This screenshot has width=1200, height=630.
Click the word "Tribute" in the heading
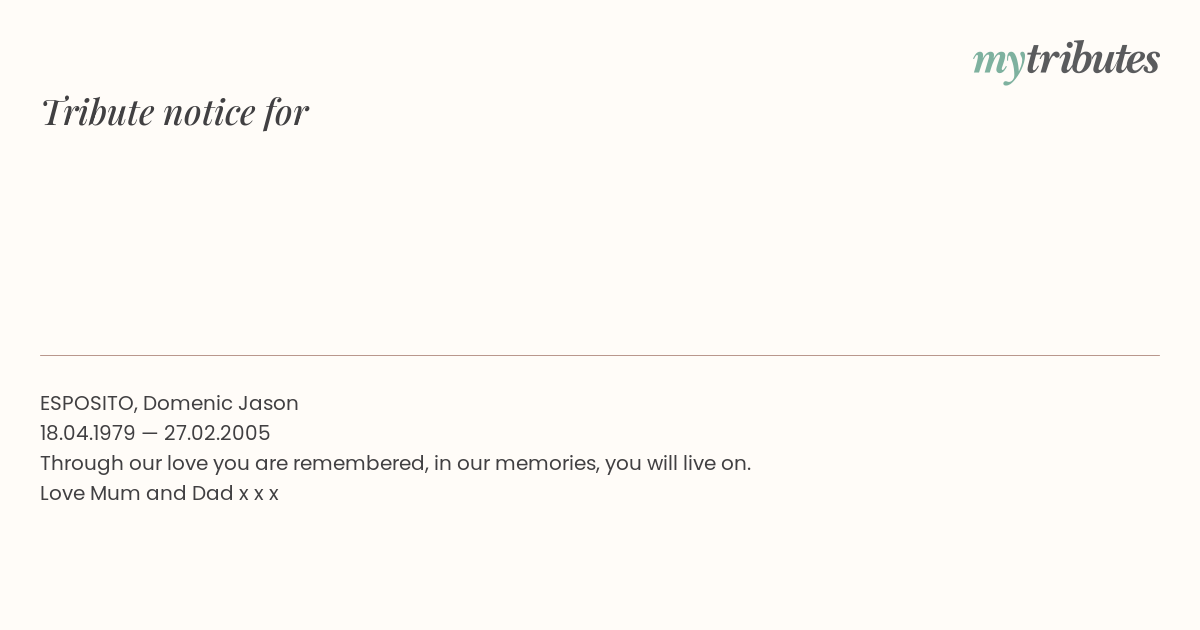tap(97, 112)
